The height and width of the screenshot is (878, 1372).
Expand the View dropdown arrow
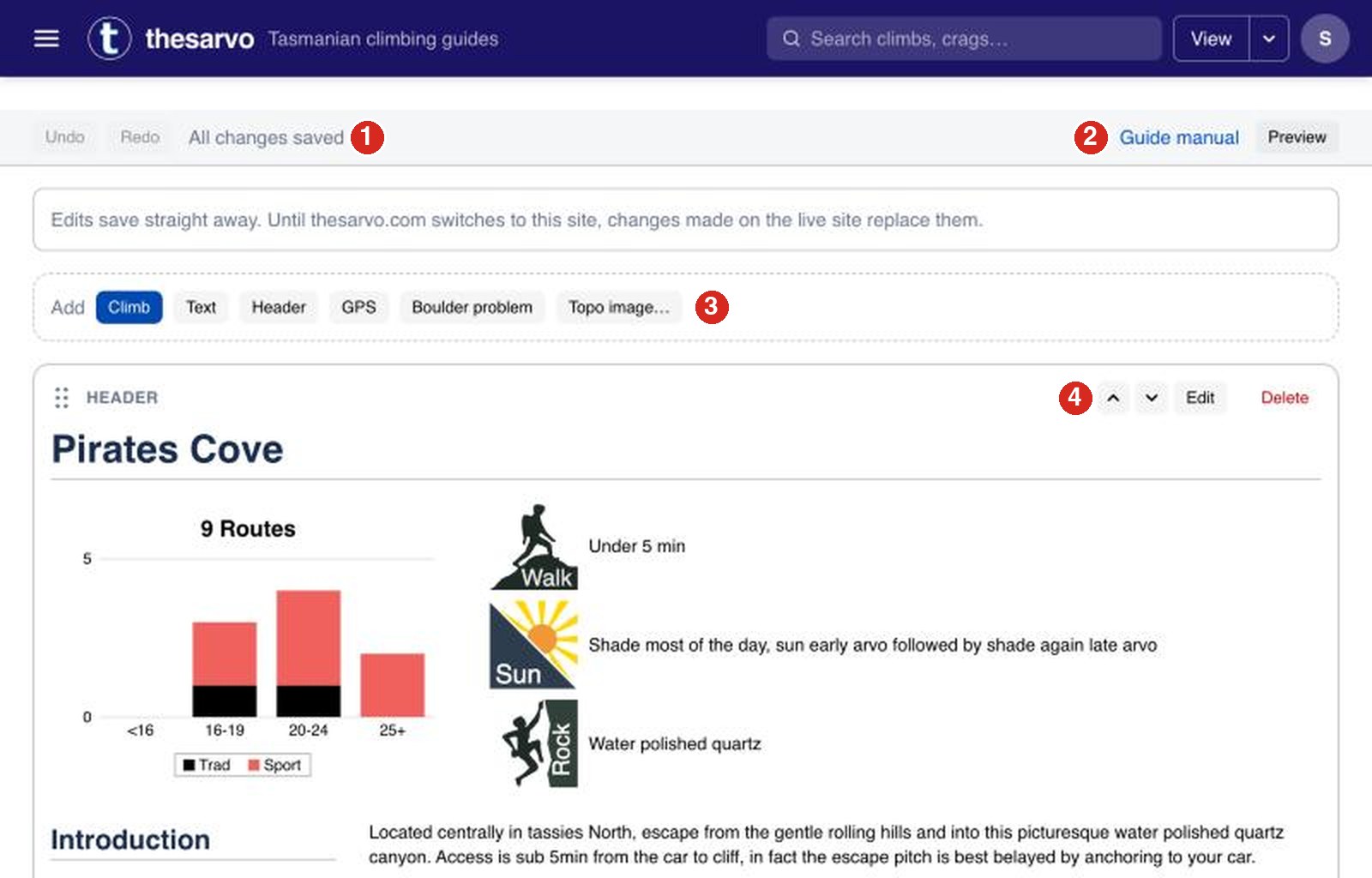point(1269,39)
